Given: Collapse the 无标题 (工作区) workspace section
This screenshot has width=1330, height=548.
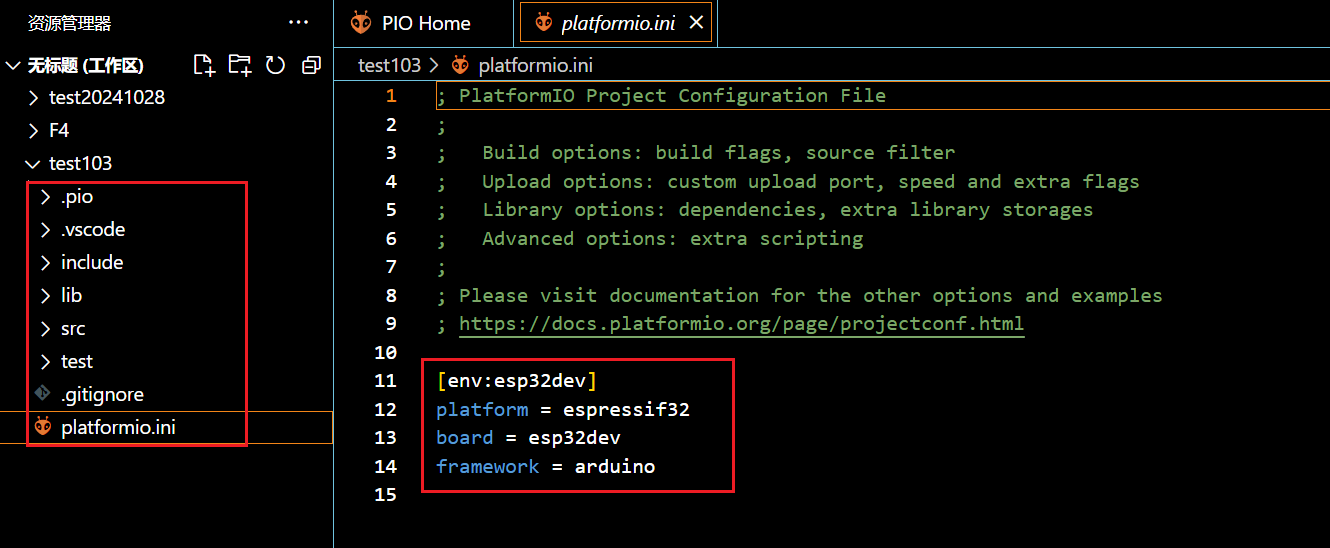Looking at the screenshot, I should [14, 65].
